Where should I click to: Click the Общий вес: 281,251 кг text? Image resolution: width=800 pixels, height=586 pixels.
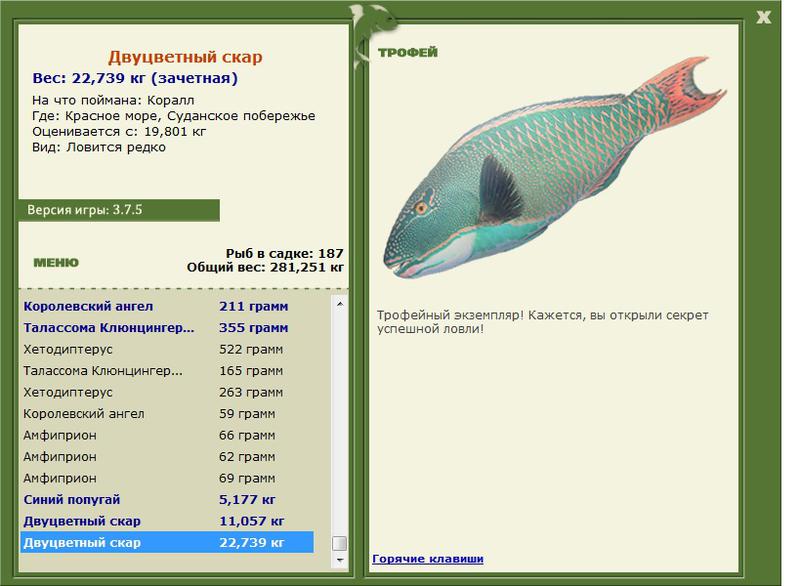tap(265, 267)
